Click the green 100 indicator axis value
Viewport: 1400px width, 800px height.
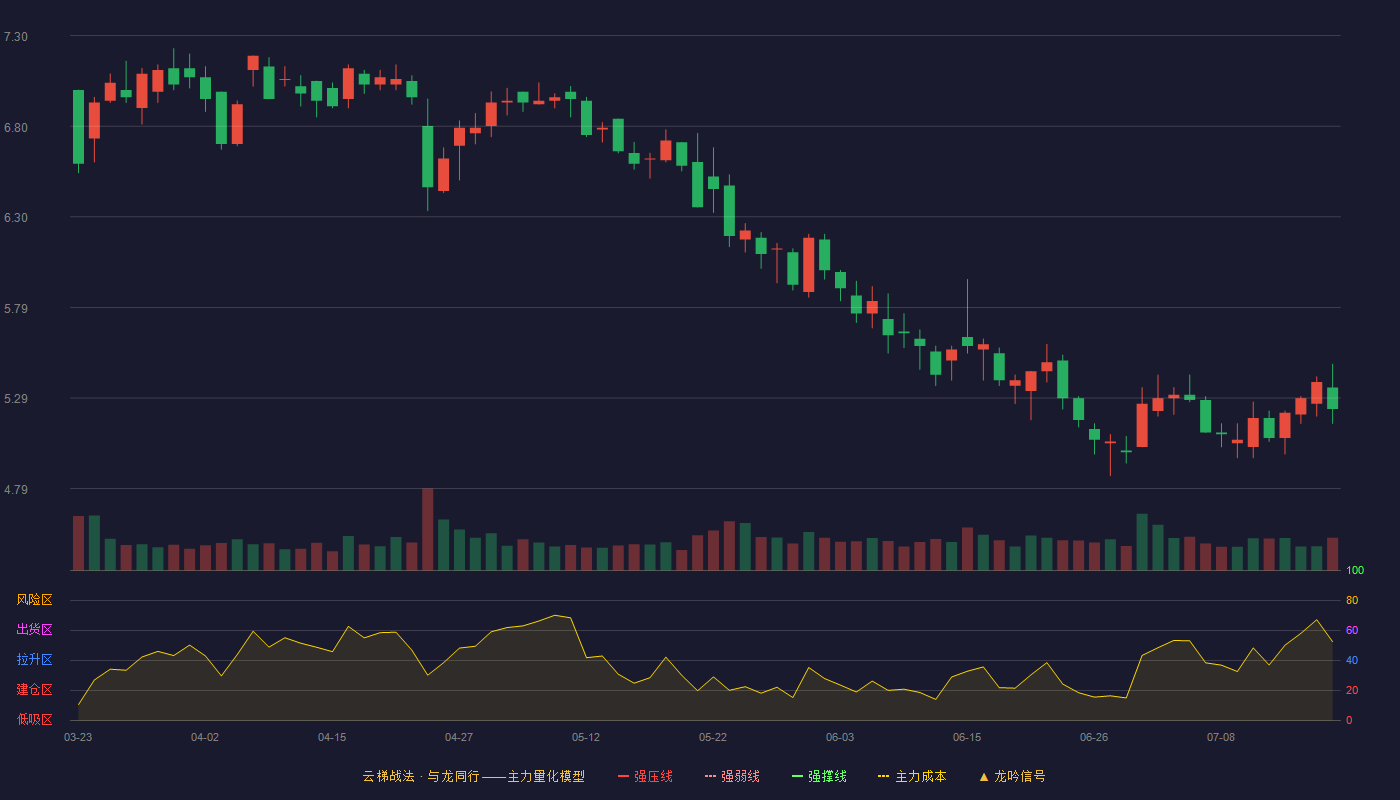(1355, 571)
